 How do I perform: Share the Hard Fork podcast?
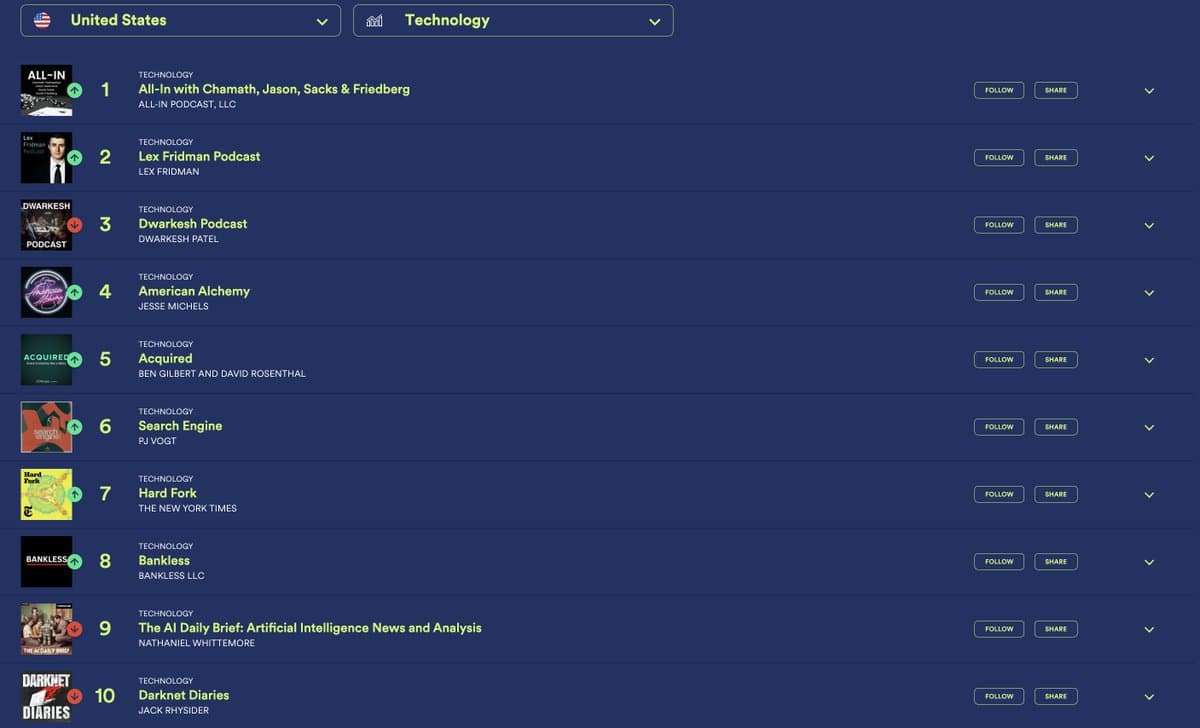1055,494
